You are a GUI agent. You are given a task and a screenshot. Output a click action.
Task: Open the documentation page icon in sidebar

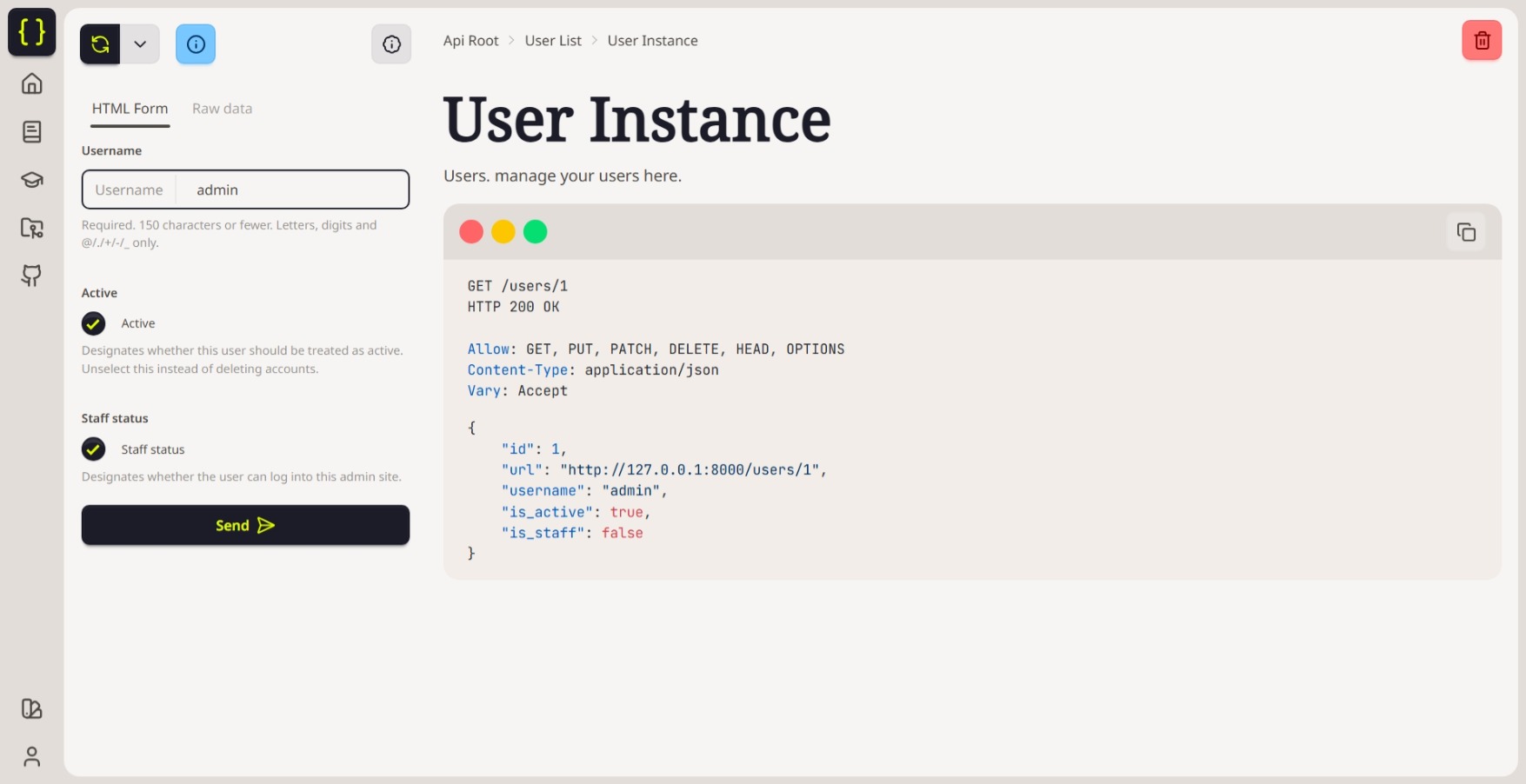[32, 131]
